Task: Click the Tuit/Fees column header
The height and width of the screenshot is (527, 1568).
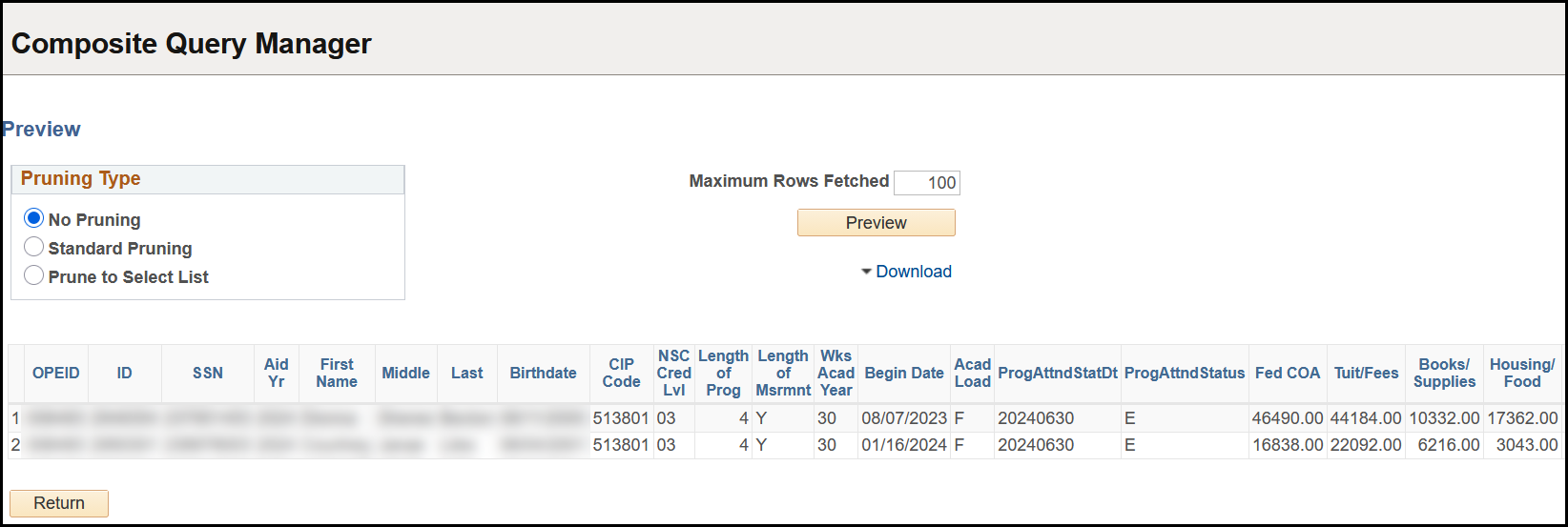Action: coord(1366,374)
